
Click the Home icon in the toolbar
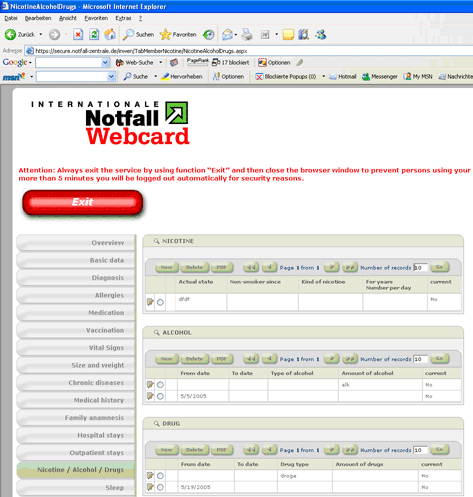pos(110,34)
